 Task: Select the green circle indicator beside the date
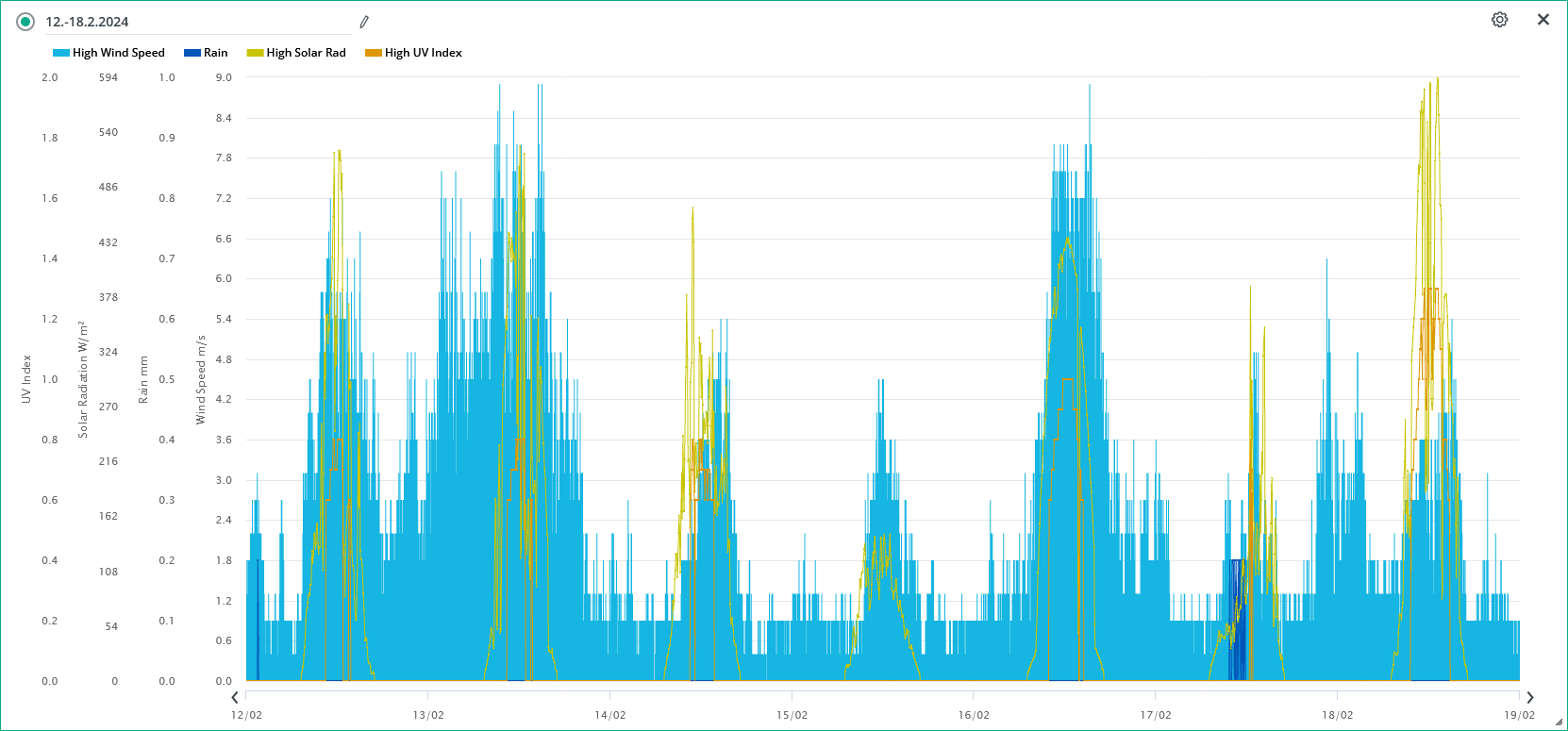coord(25,22)
